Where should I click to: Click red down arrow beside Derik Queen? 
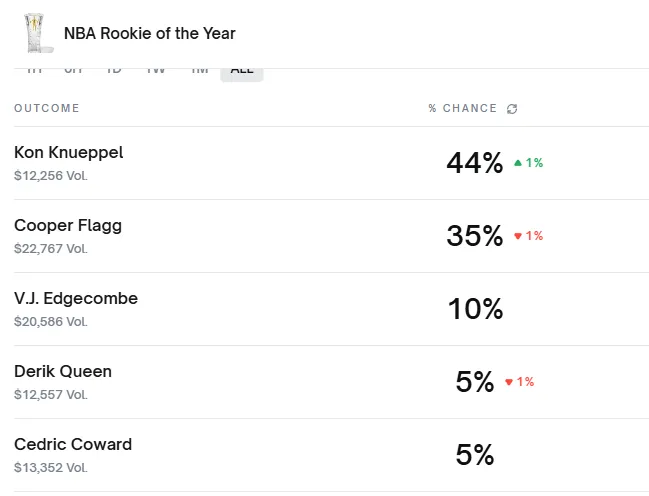click(509, 382)
